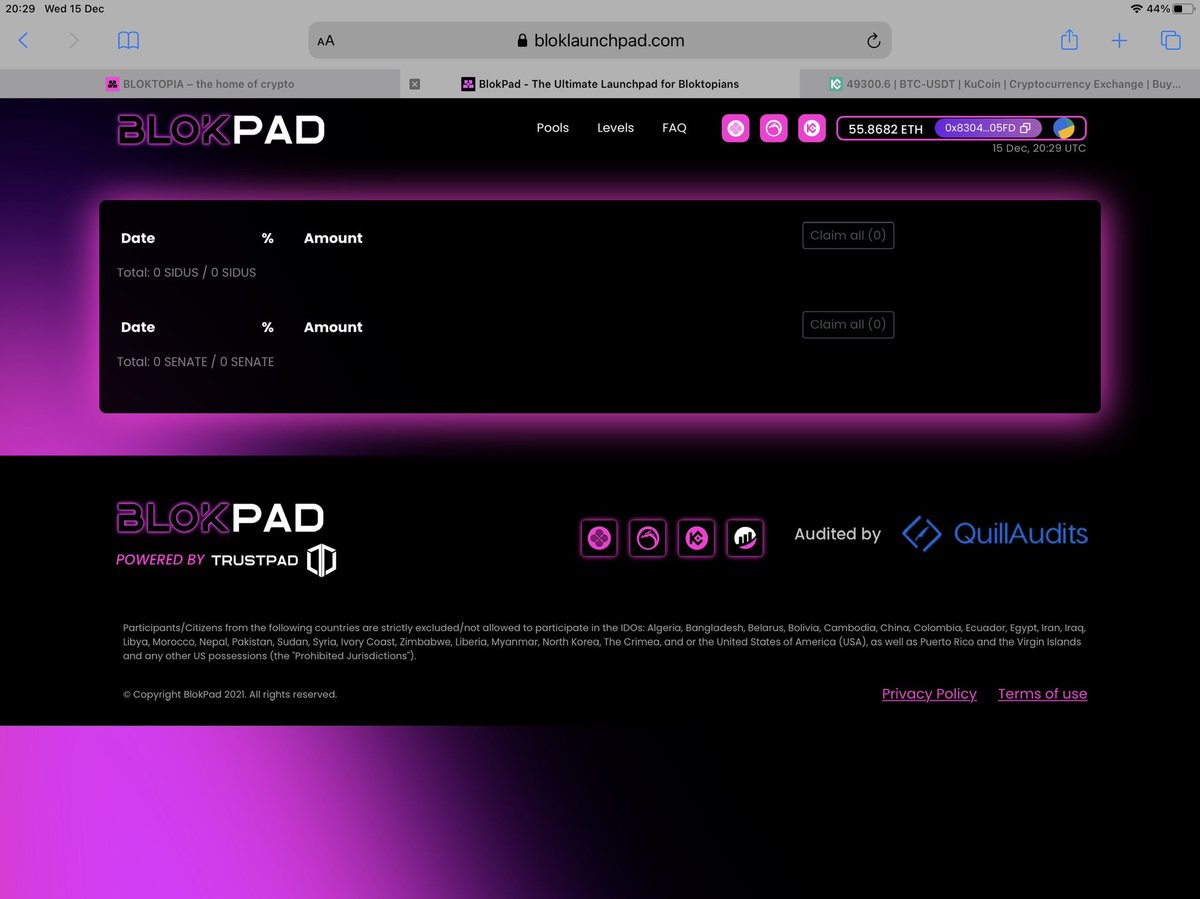
Task: Click Total: 0 SIDUS / 0 SIDUS
Action: tap(186, 272)
